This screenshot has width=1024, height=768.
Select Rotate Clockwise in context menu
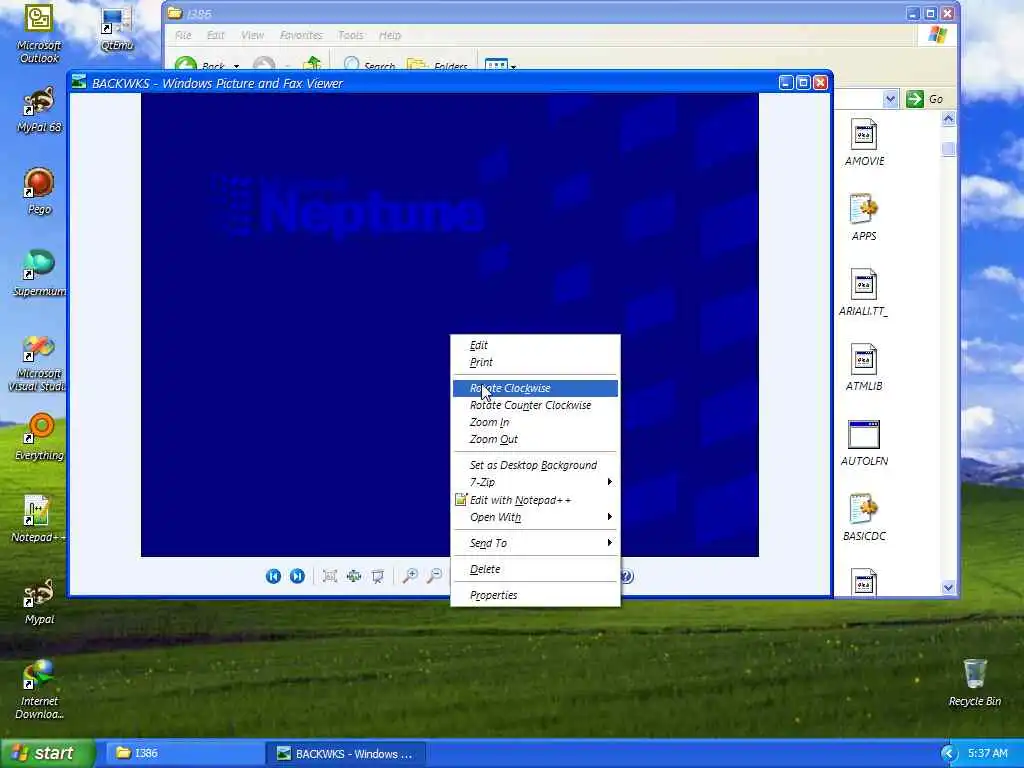(x=535, y=388)
